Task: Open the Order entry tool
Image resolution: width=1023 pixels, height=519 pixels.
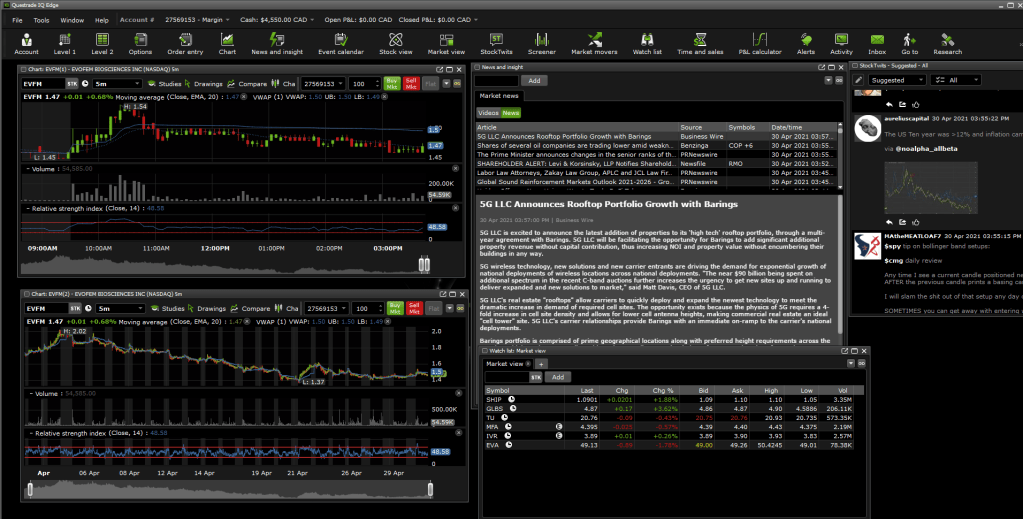Action: [x=186, y=44]
